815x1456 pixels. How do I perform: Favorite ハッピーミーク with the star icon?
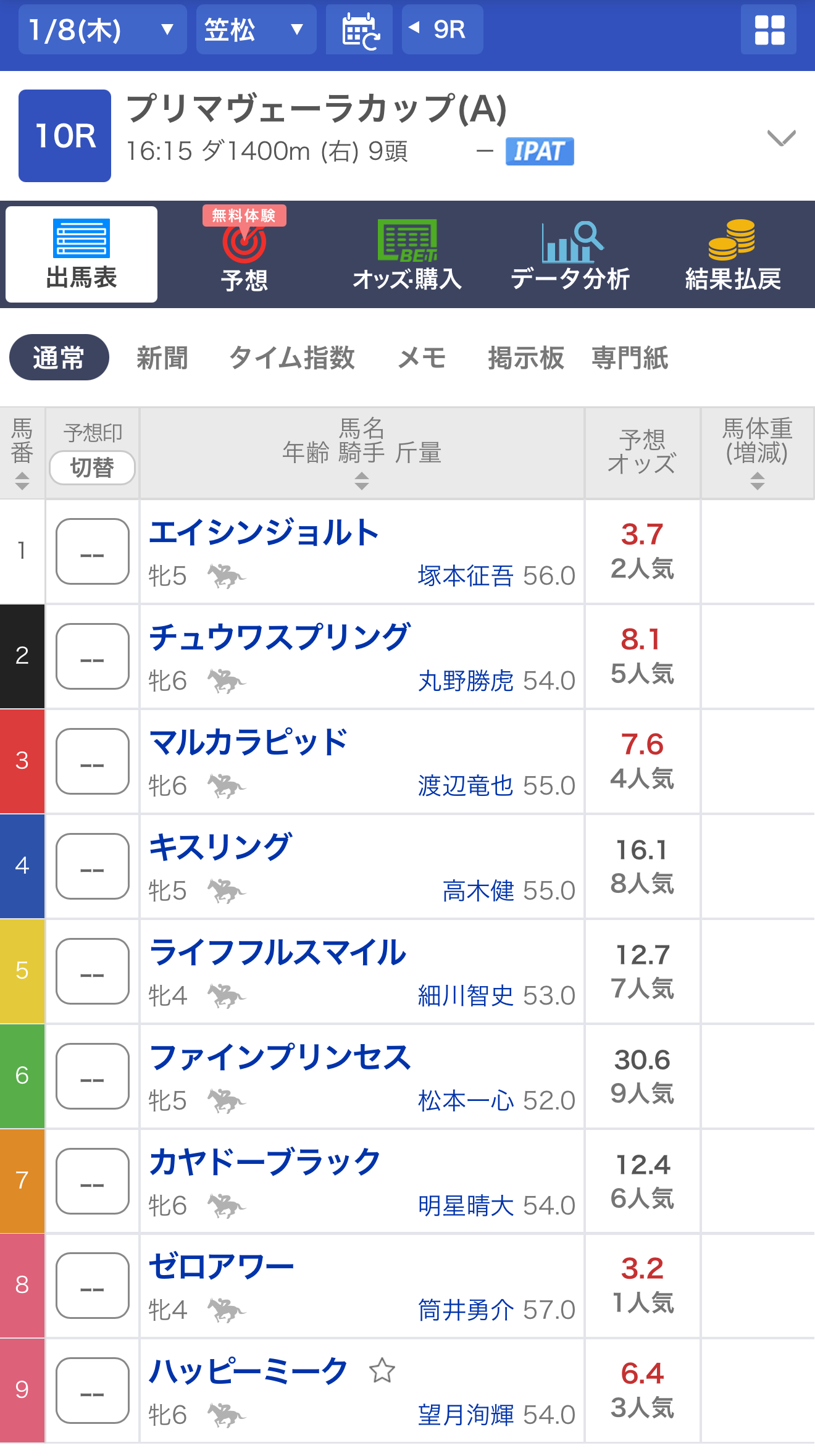(x=382, y=1371)
